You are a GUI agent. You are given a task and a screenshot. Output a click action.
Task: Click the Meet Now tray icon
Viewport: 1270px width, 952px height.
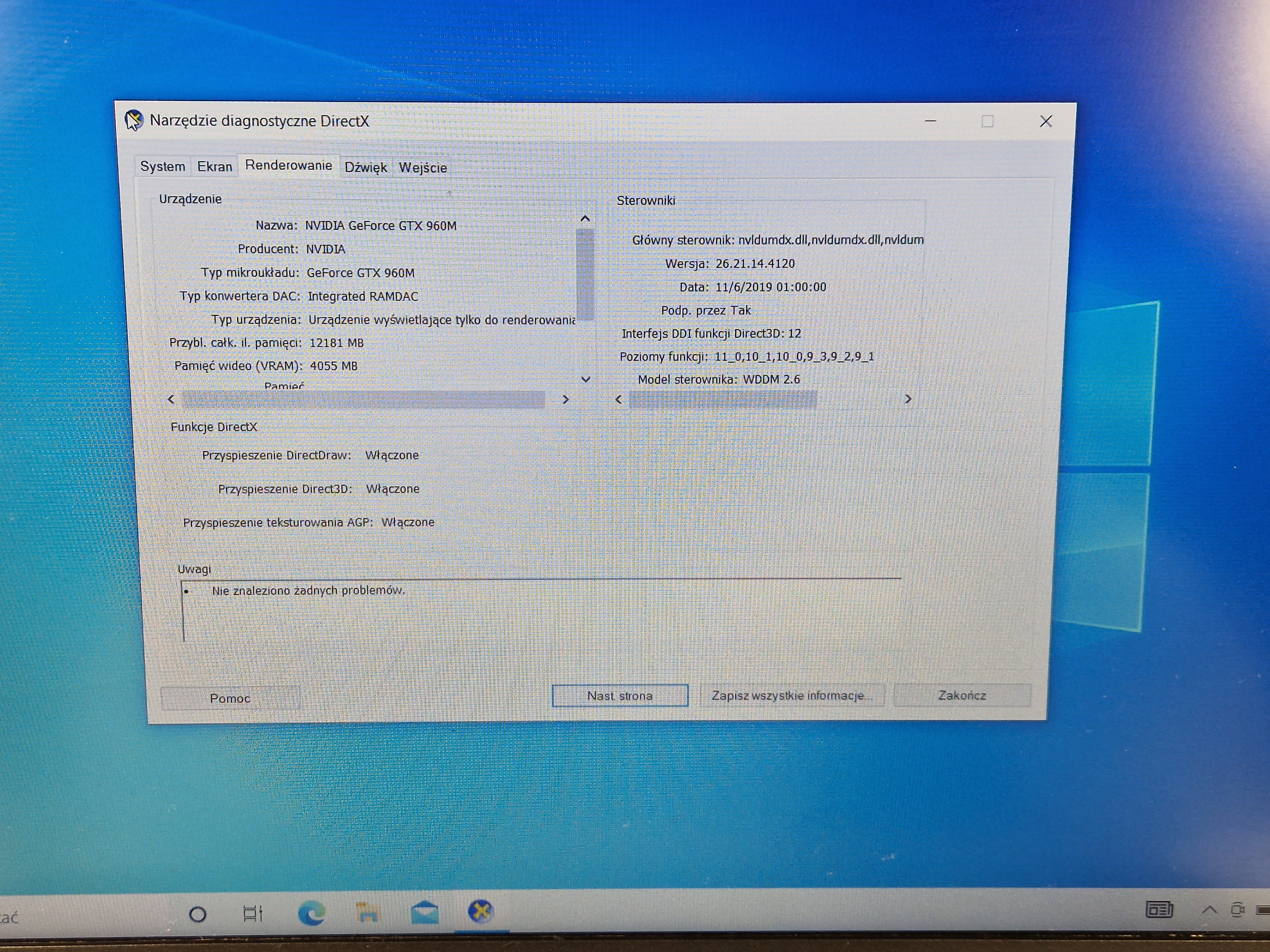coord(1238,909)
